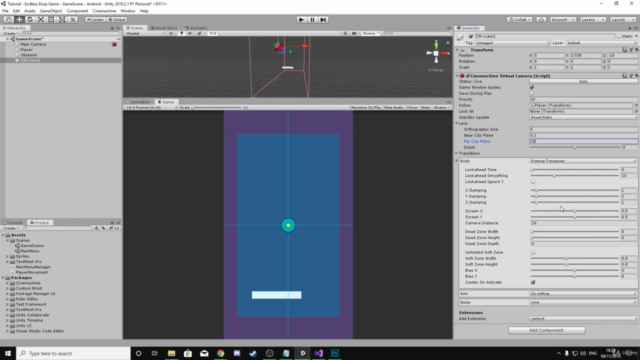Select the Scale tool in the toolbar
The image size is (640, 360).
[x=40, y=20]
